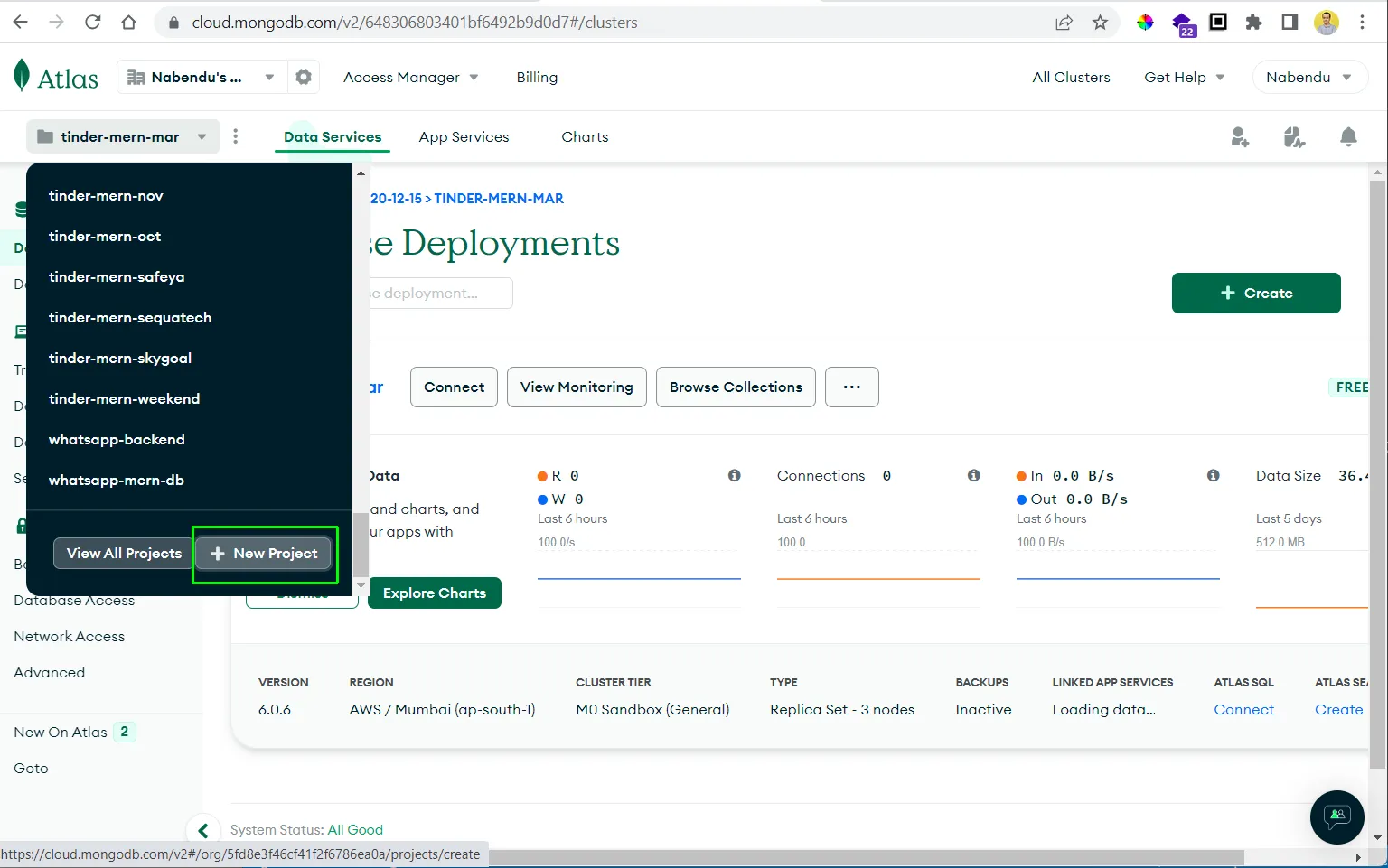Toggle the browser side panel icon

[1290, 23]
